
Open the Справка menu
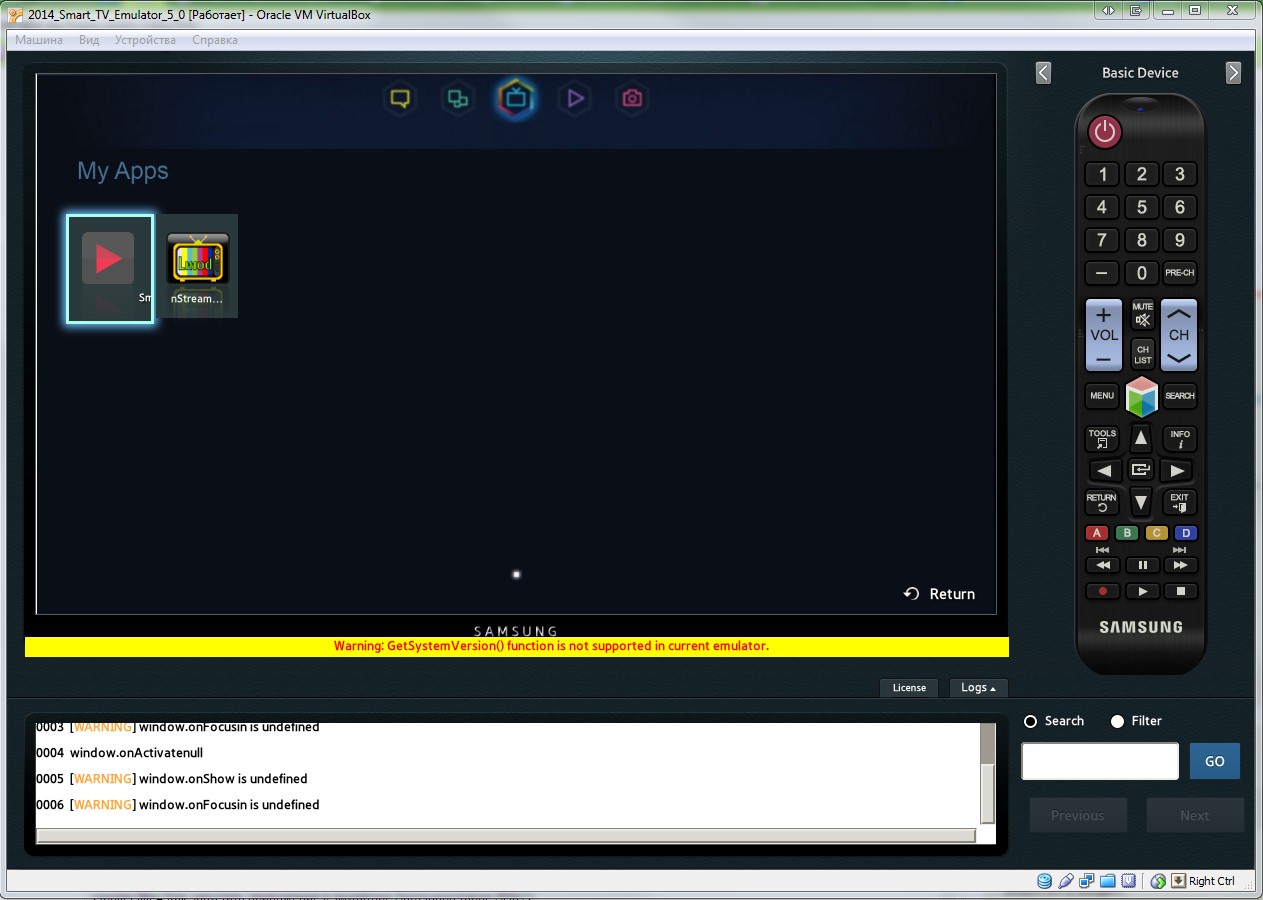tap(215, 40)
